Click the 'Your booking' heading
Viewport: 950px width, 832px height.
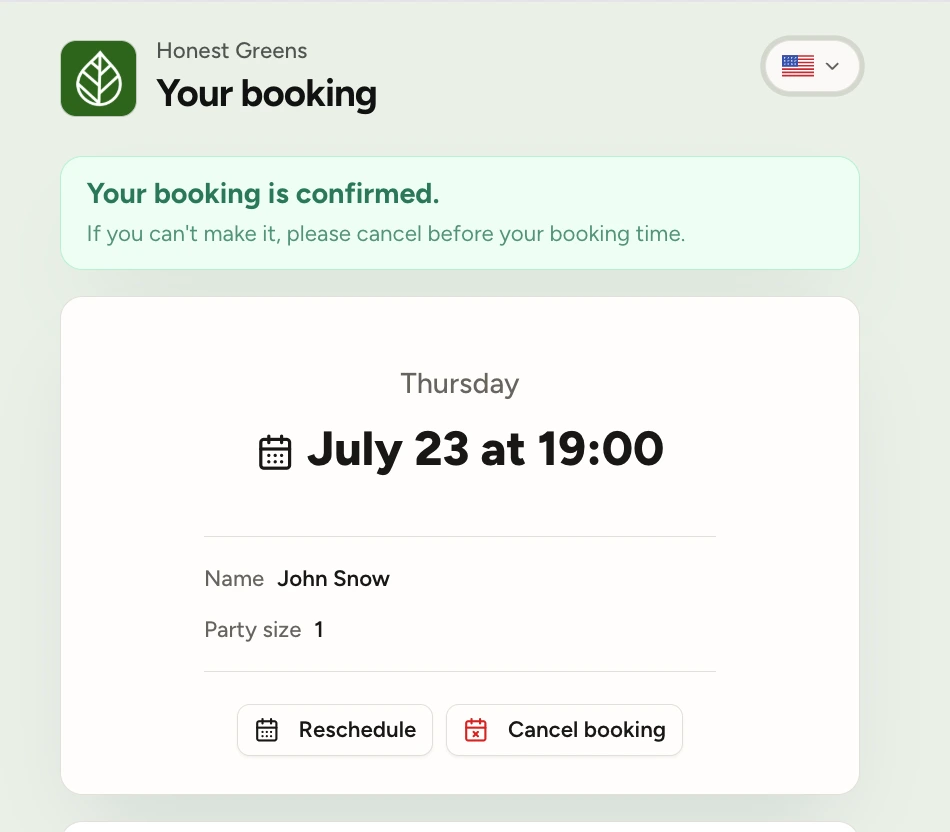pyautogui.click(x=267, y=93)
